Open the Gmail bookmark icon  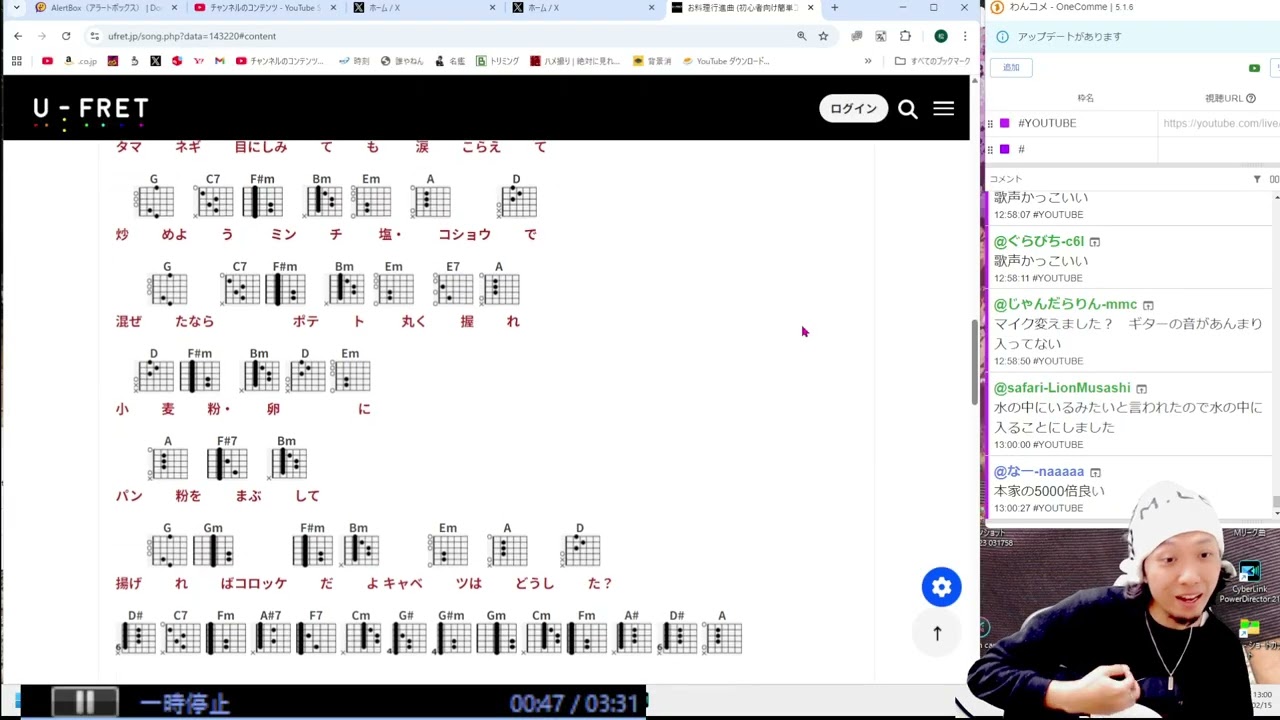coord(219,61)
